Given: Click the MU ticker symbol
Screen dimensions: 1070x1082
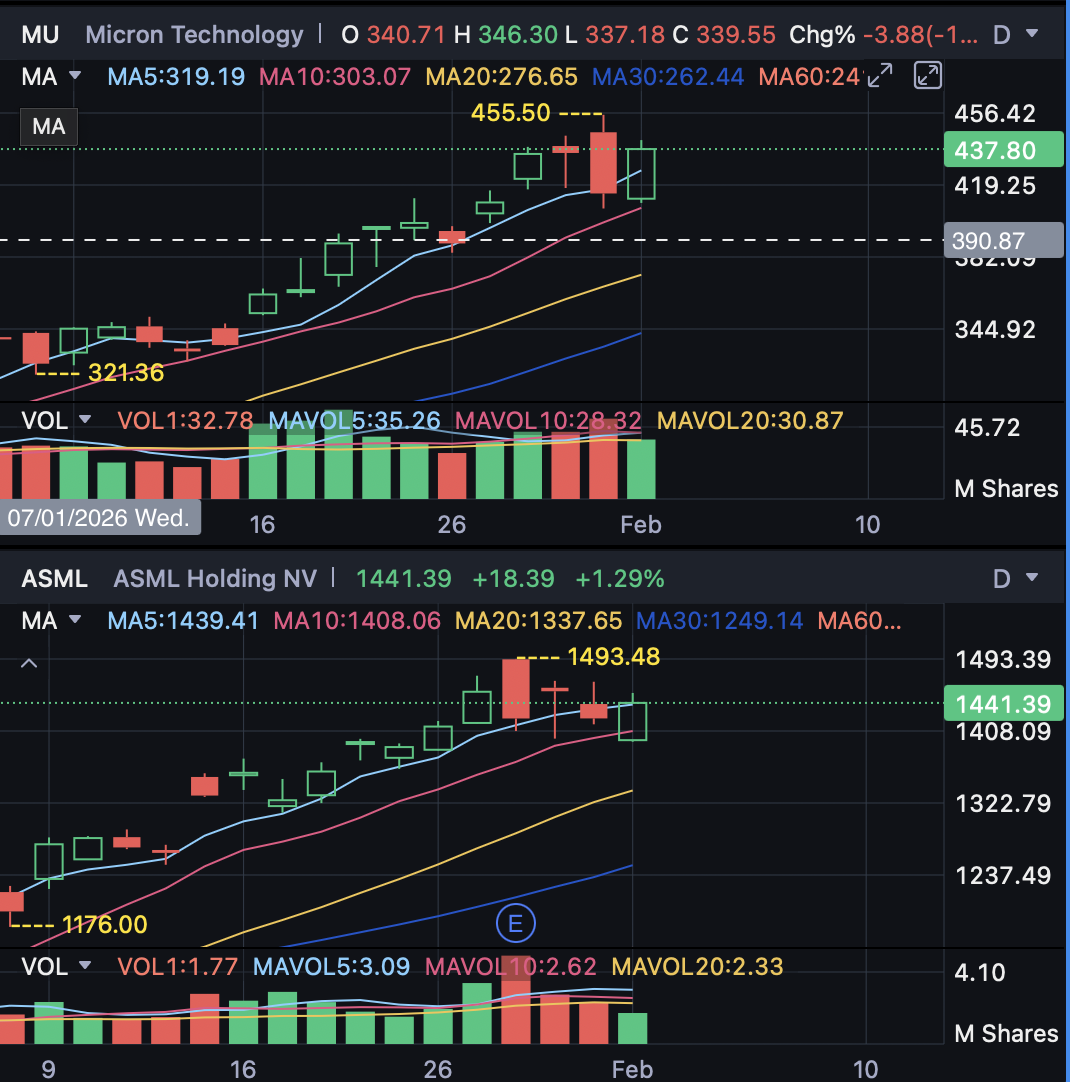Looking at the screenshot, I should pos(40,35).
